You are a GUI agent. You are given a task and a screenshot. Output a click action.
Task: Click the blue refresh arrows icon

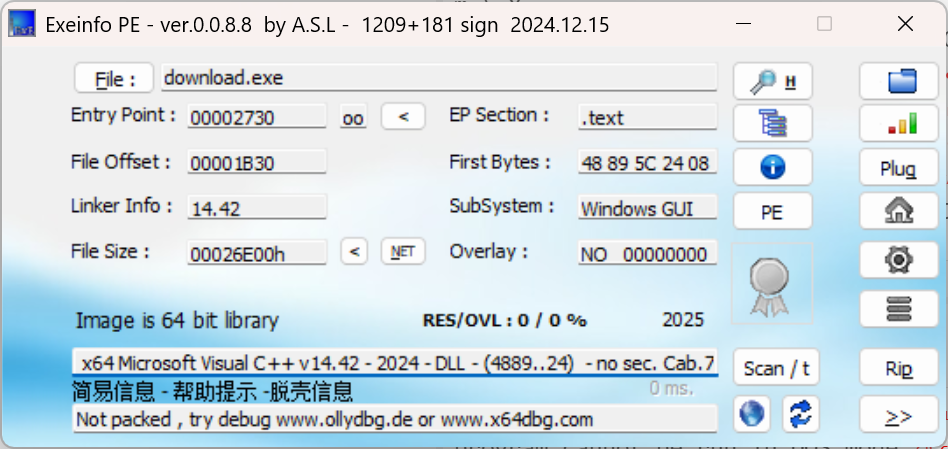click(800, 414)
